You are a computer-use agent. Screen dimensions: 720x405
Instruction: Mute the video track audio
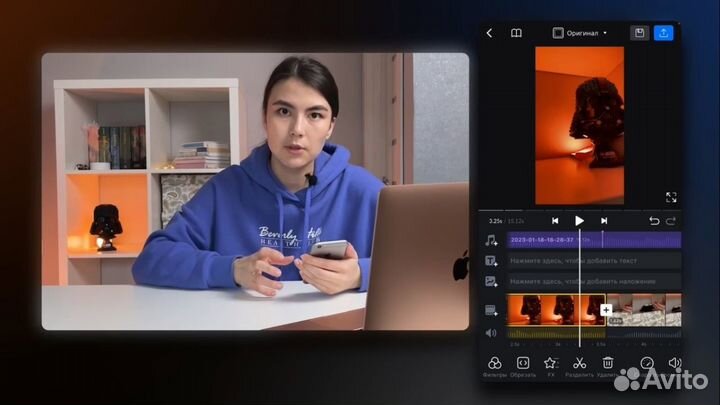click(491, 333)
